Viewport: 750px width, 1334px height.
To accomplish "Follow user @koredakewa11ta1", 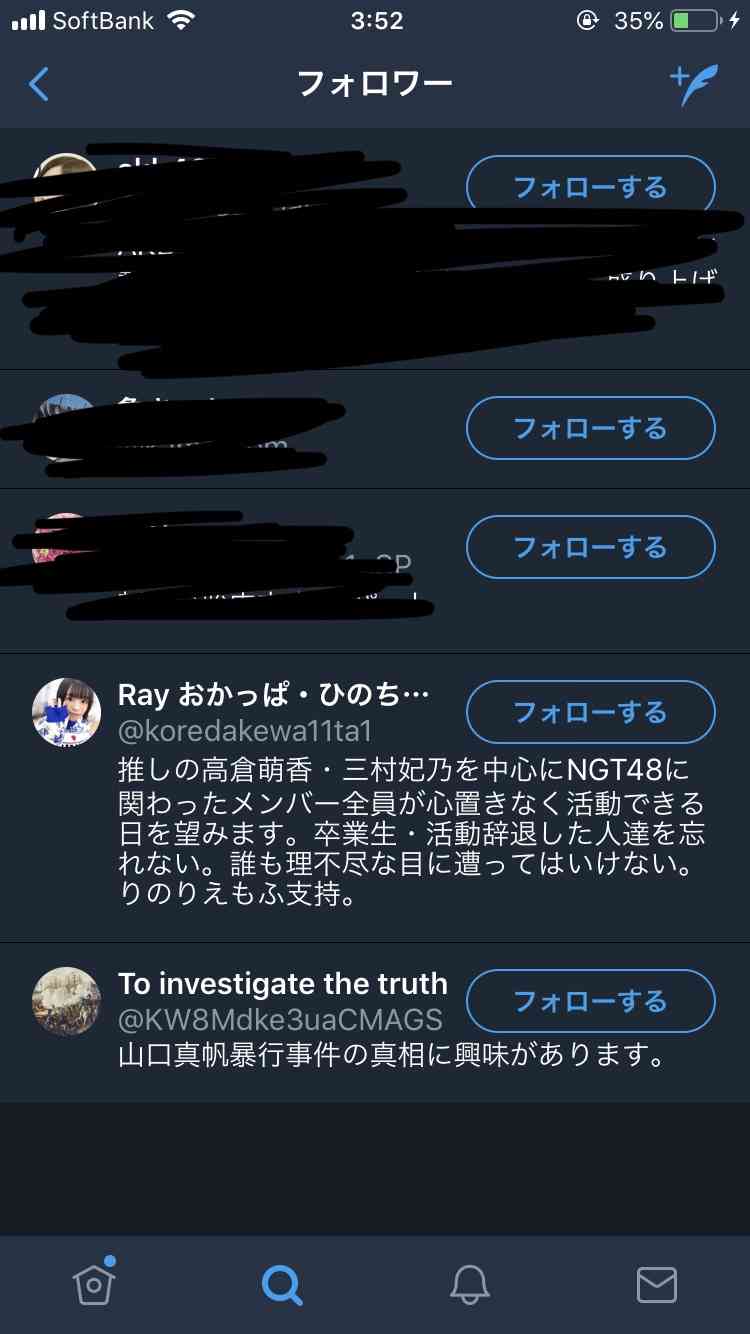I will [591, 712].
